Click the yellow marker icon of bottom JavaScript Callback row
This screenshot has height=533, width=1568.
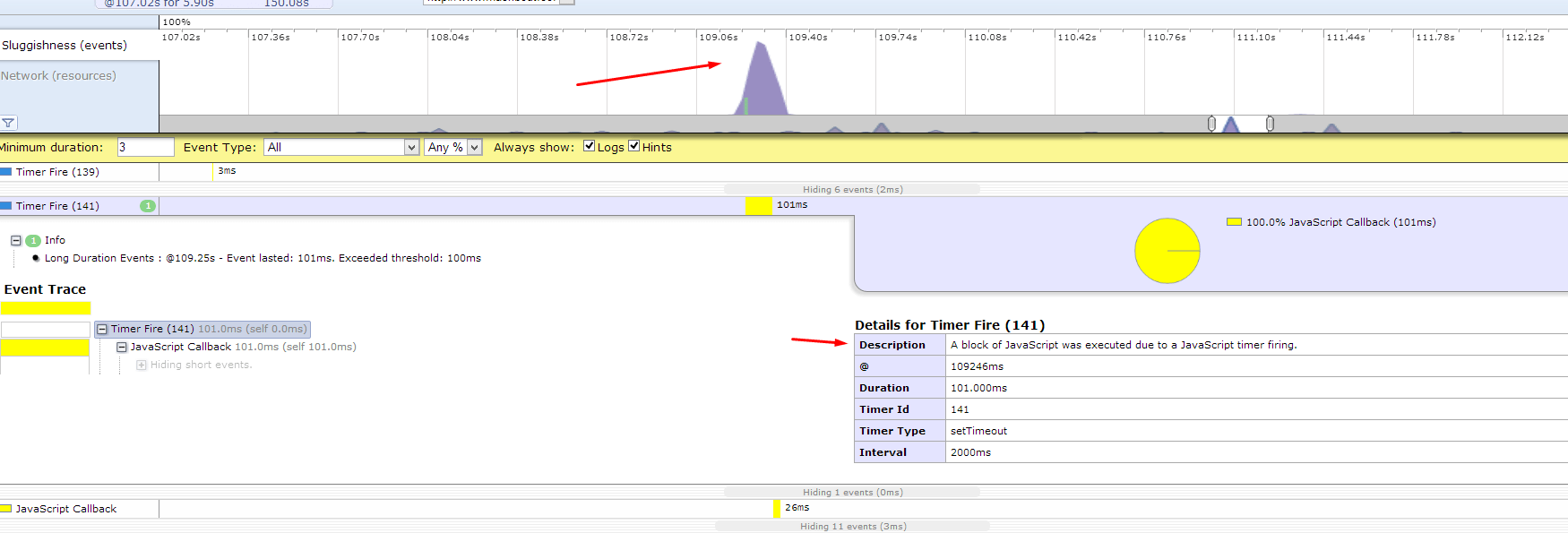pos(6,509)
